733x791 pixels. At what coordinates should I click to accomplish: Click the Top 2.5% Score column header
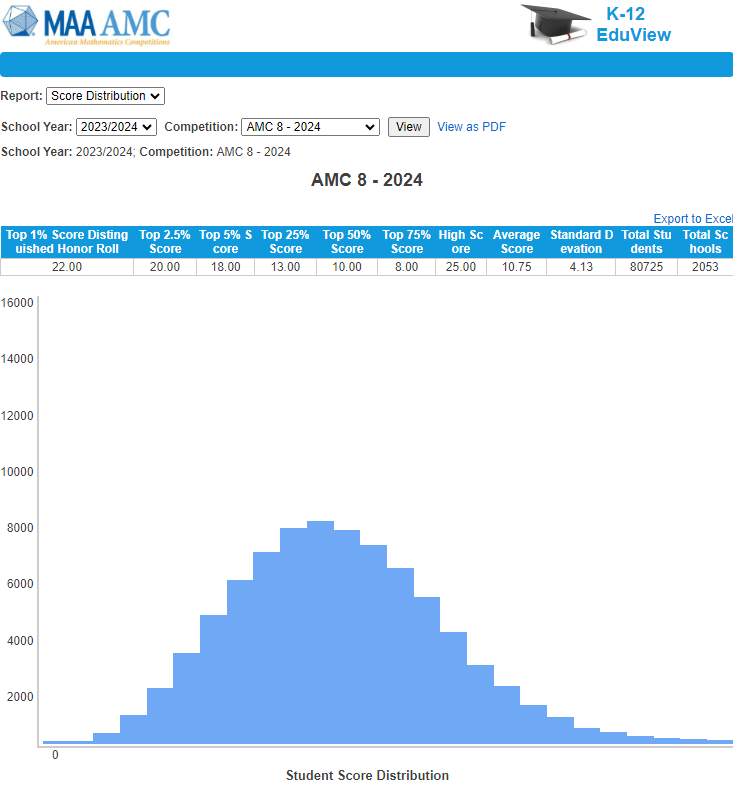165,242
